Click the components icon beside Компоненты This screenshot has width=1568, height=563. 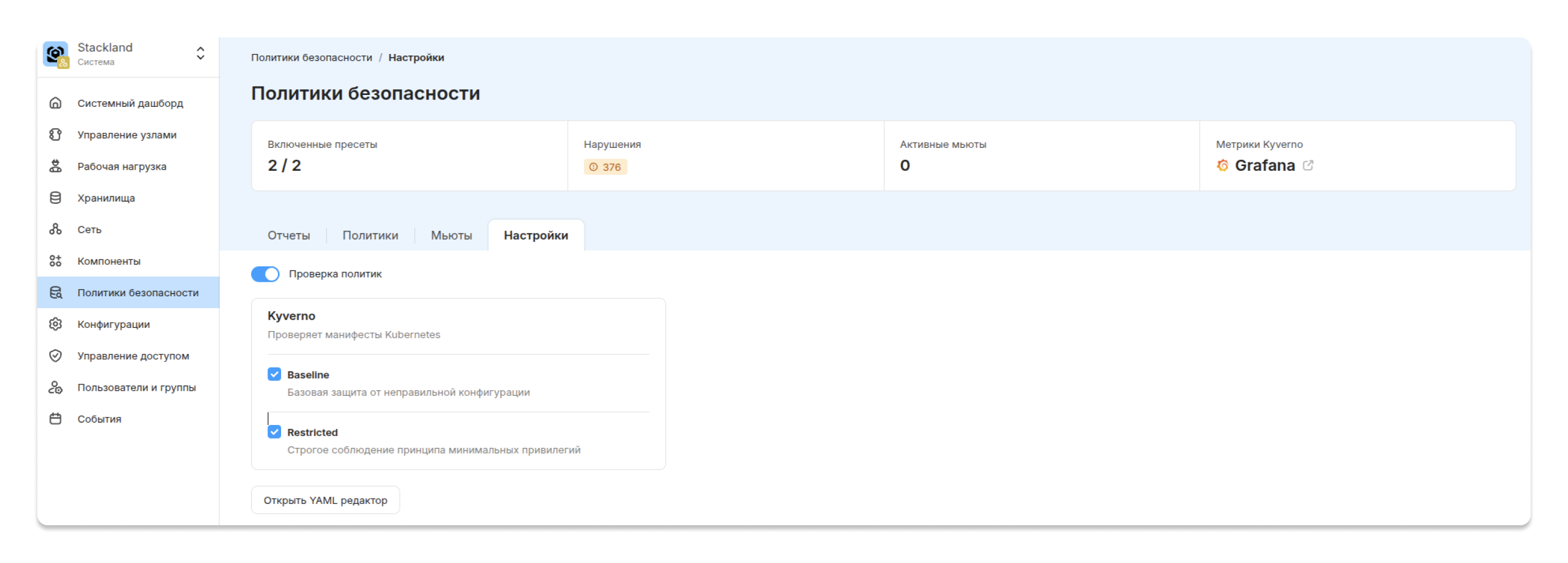pos(55,262)
